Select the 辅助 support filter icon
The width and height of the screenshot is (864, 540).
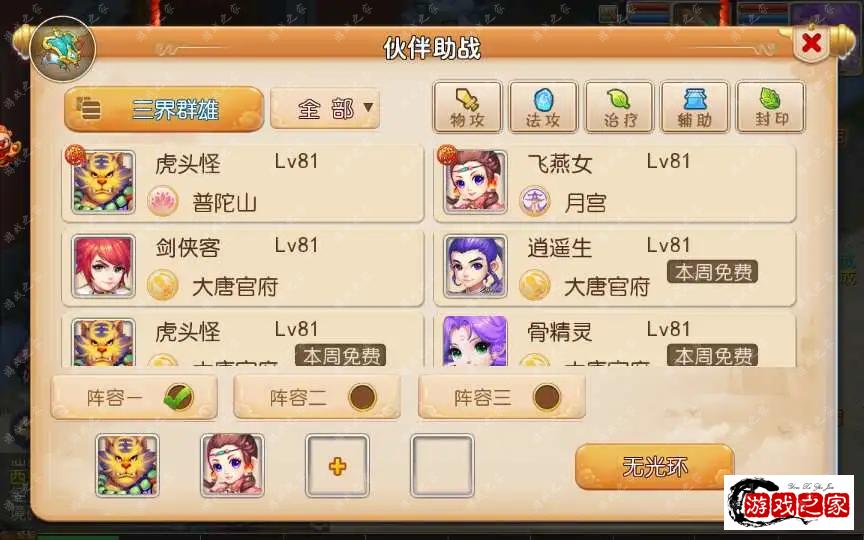(694, 107)
